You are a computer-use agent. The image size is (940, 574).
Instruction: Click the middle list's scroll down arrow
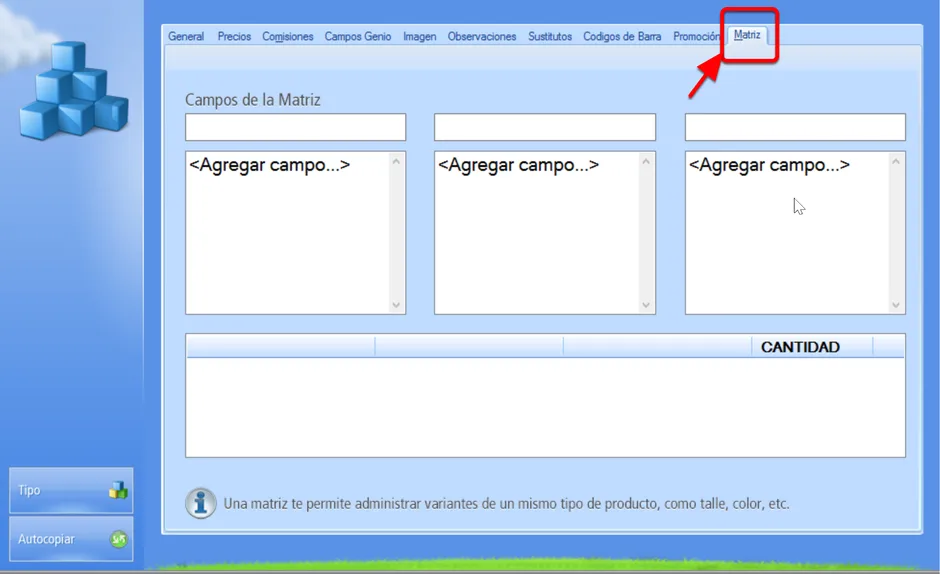point(646,305)
